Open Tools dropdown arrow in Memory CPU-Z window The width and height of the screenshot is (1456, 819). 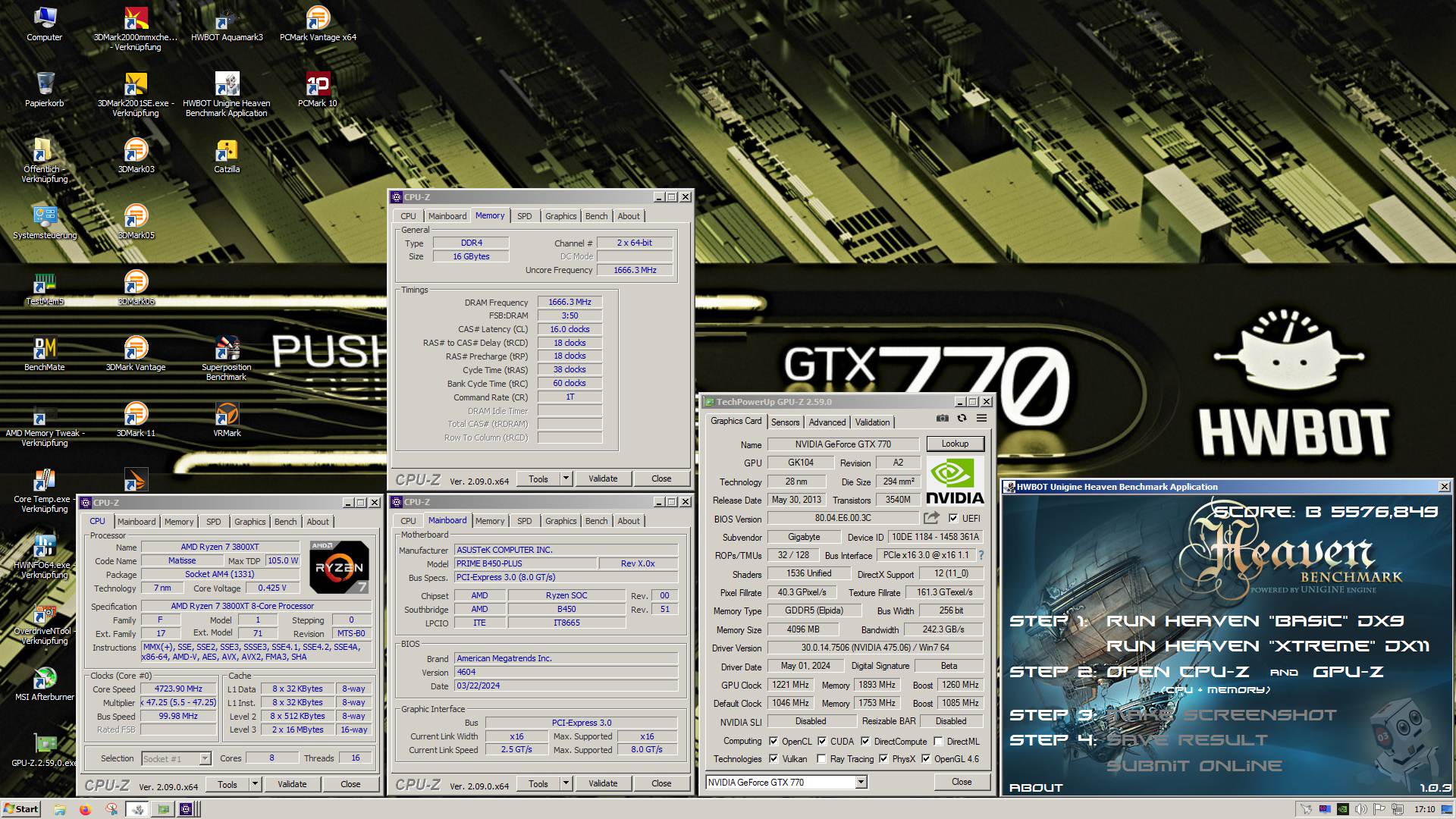[565, 479]
